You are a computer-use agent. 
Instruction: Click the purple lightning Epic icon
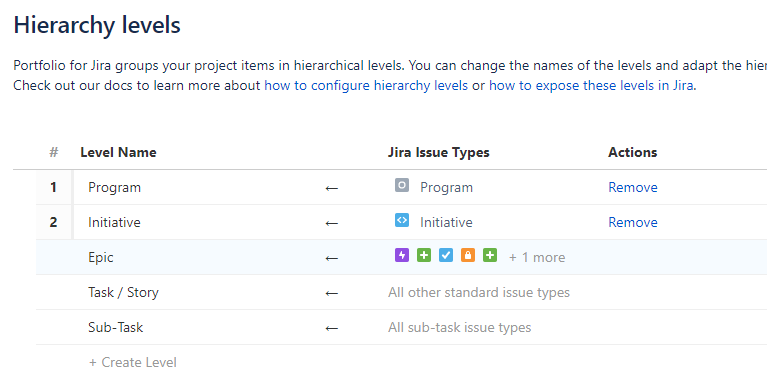(x=402, y=255)
